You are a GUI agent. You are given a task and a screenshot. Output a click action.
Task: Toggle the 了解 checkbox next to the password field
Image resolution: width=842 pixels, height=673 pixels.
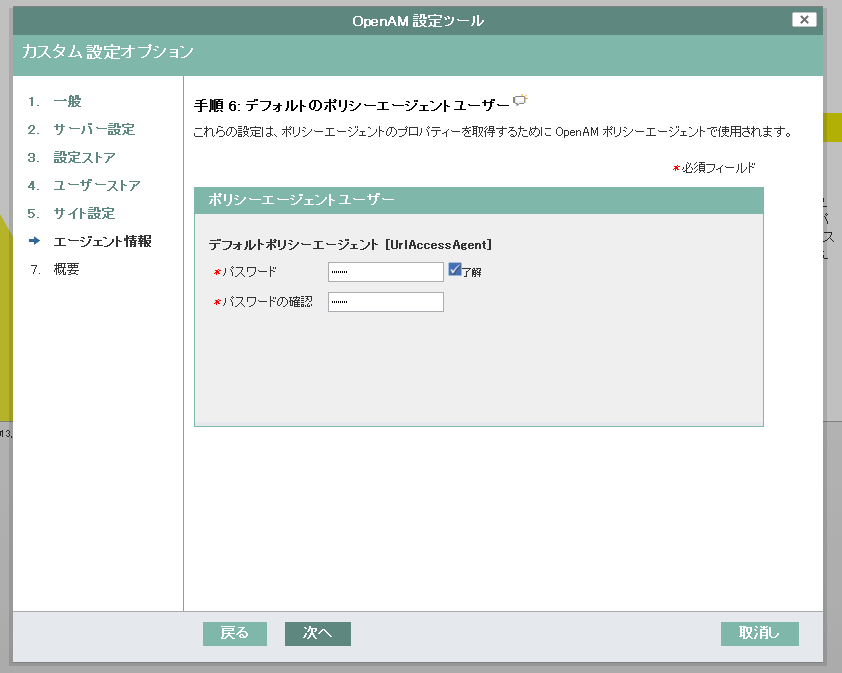point(454,270)
